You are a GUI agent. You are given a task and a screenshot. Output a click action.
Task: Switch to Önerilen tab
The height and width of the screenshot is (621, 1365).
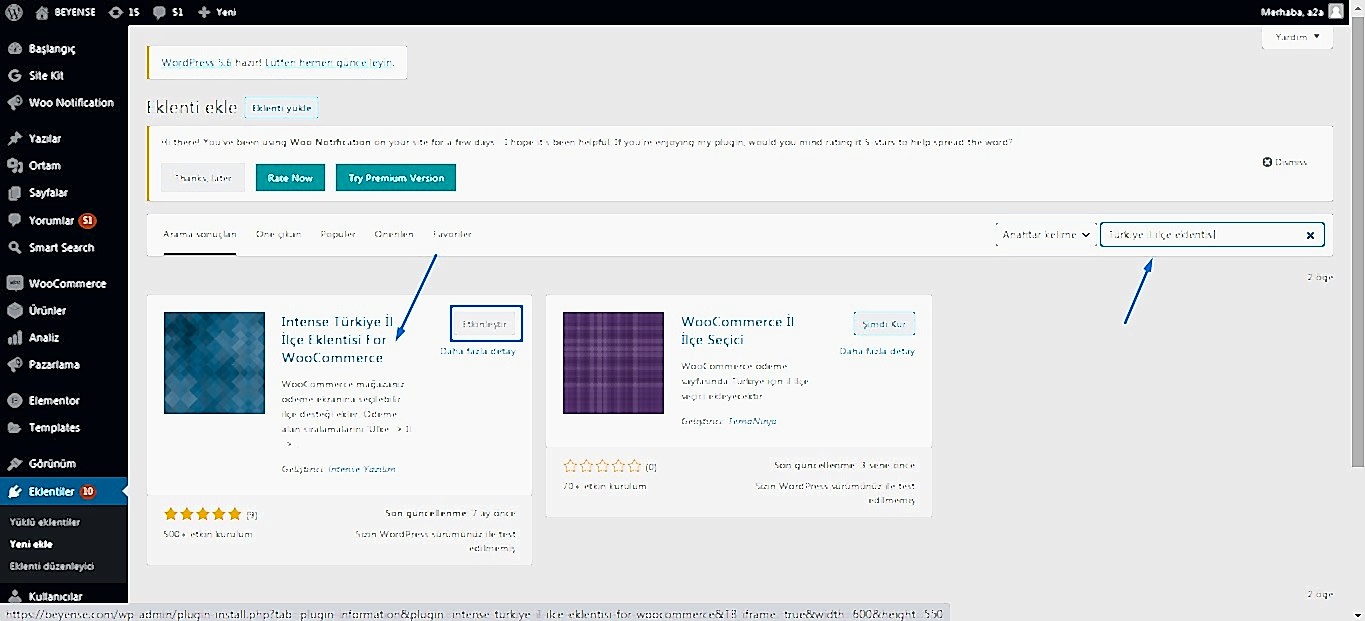(x=394, y=234)
